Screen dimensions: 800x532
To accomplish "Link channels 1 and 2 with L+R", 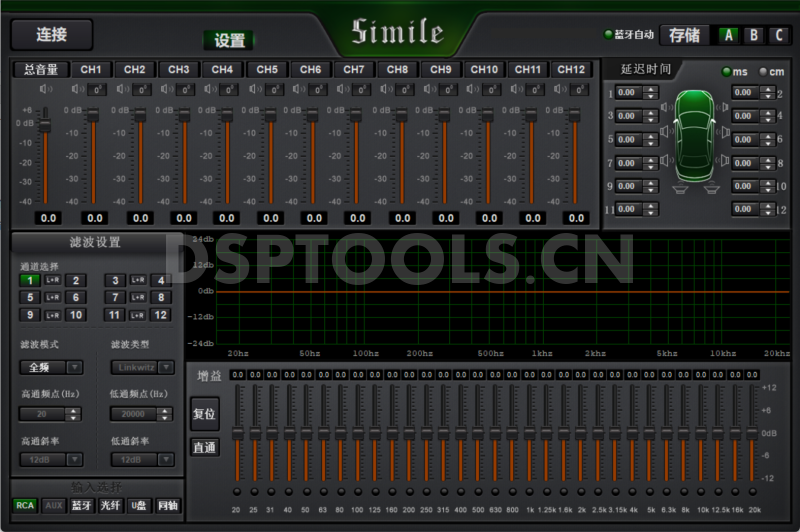I will coord(53,280).
